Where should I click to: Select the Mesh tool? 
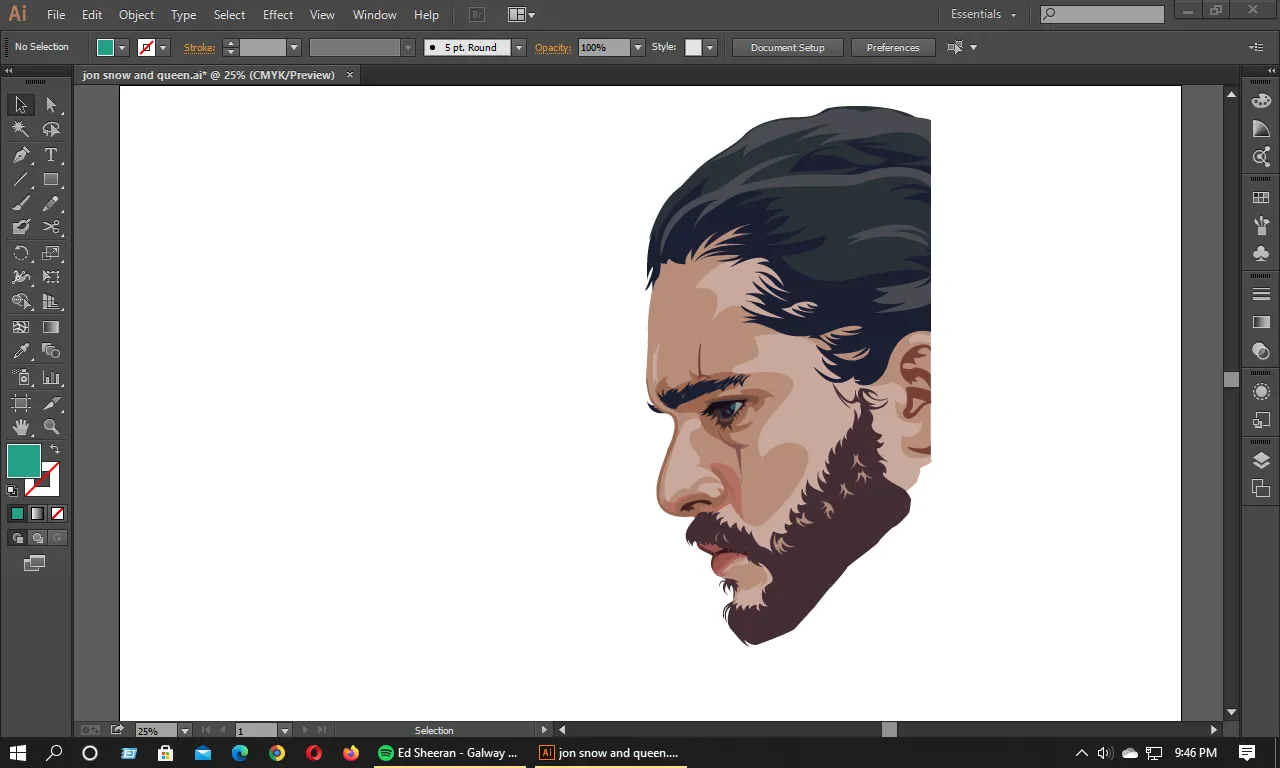click(20, 327)
